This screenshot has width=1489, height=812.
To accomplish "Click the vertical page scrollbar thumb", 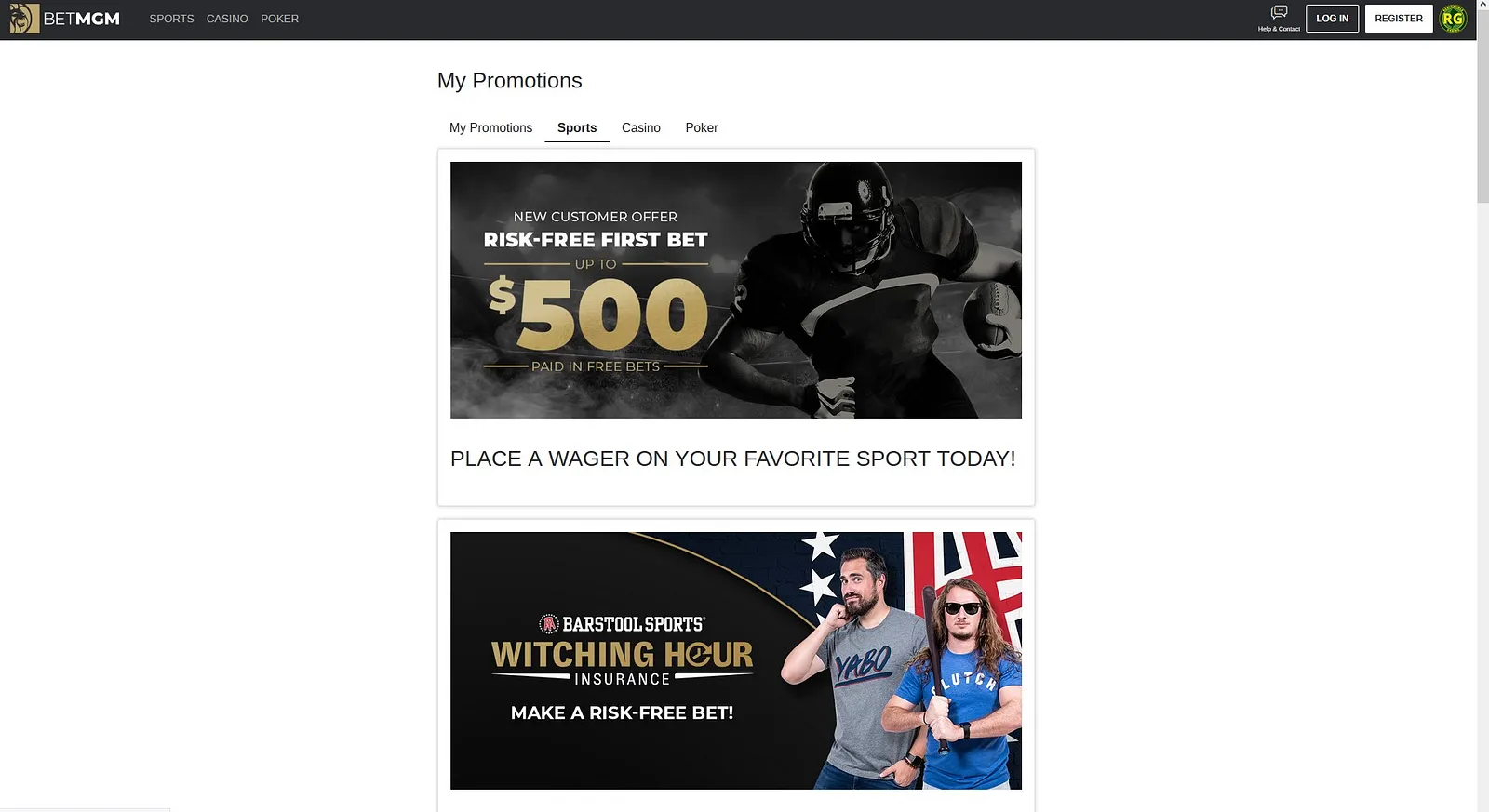I will click(x=1482, y=102).
